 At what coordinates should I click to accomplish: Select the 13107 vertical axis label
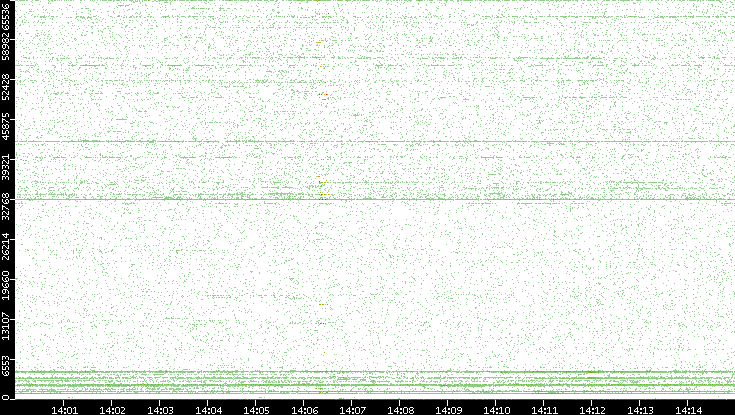(x=5, y=325)
